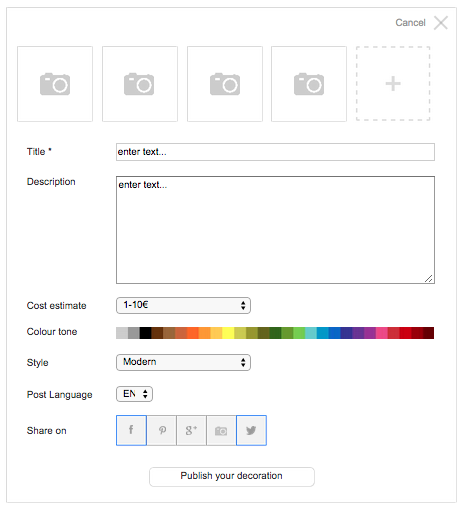Click the second camera photo placeholder
Image resolution: width=464 pixels, height=510 pixels.
click(140, 84)
